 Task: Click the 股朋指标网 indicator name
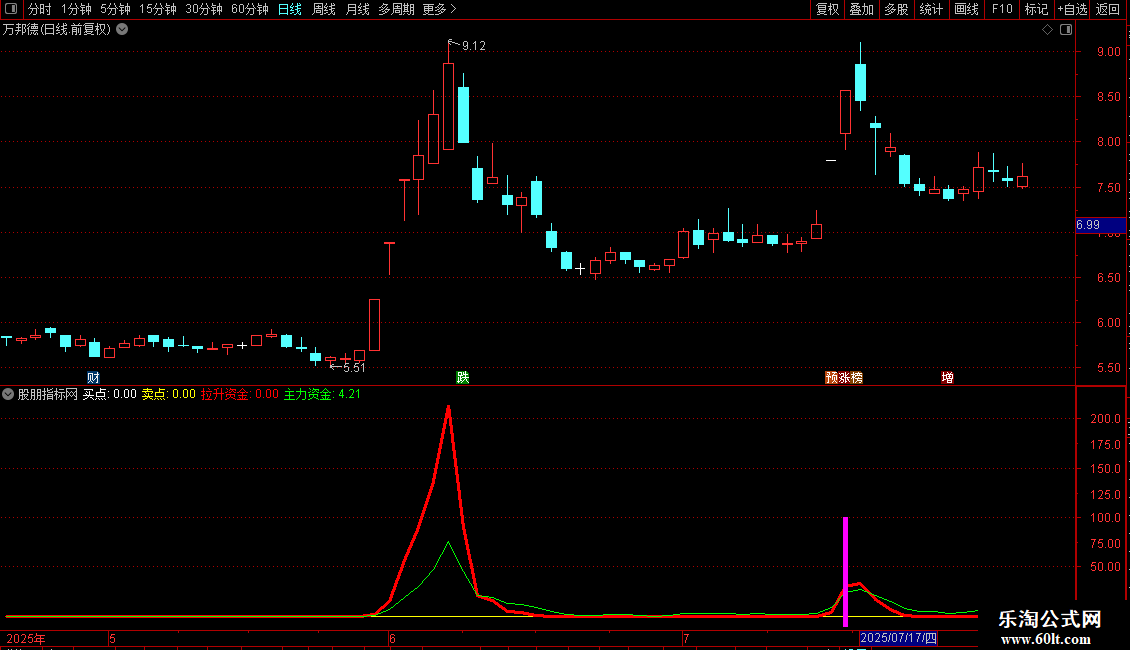(x=48, y=394)
